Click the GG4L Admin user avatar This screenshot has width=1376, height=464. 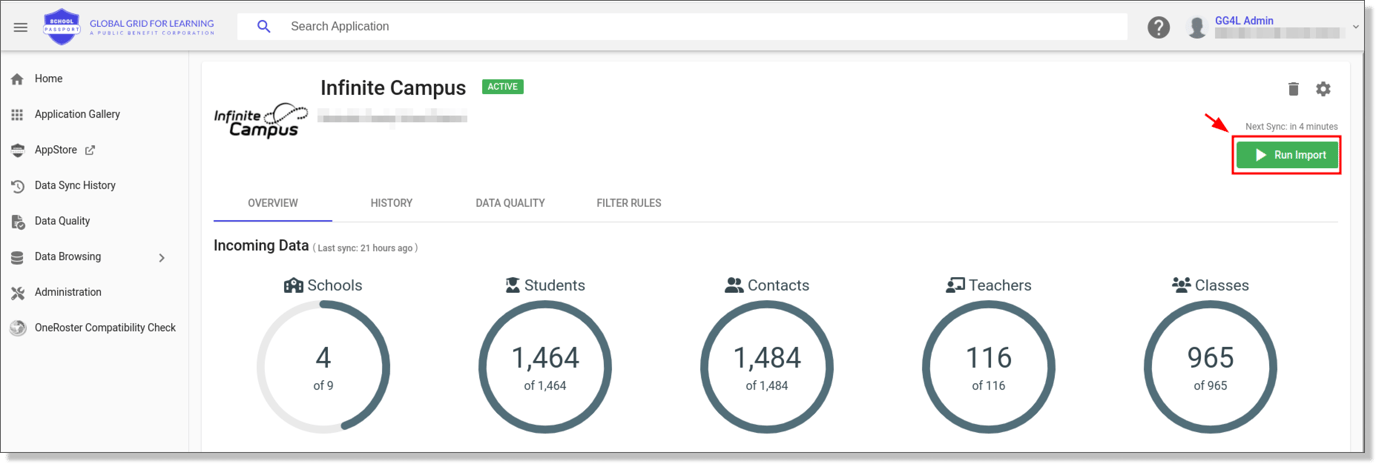[x=1197, y=27]
